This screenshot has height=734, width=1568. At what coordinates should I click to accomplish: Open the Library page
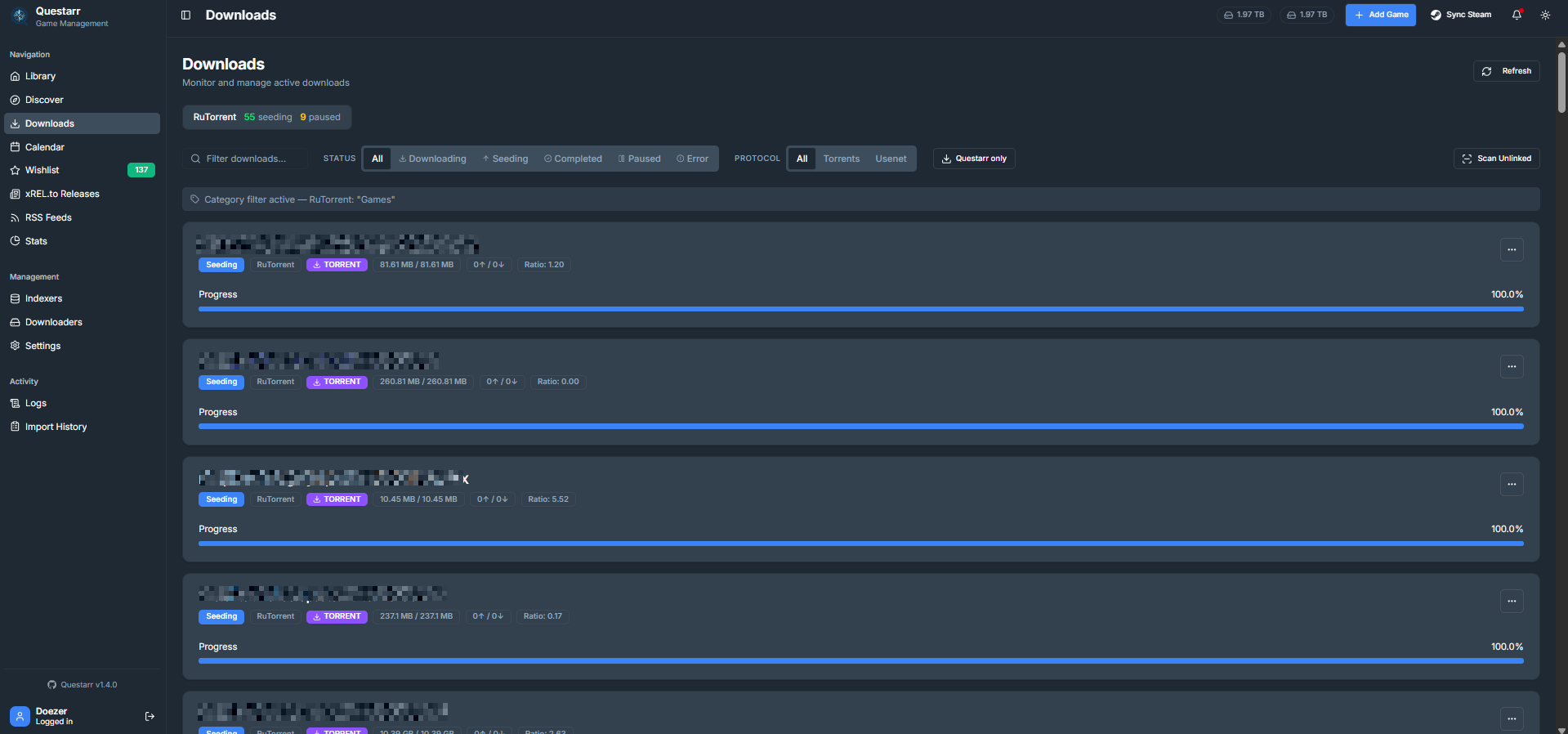[82, 76]
